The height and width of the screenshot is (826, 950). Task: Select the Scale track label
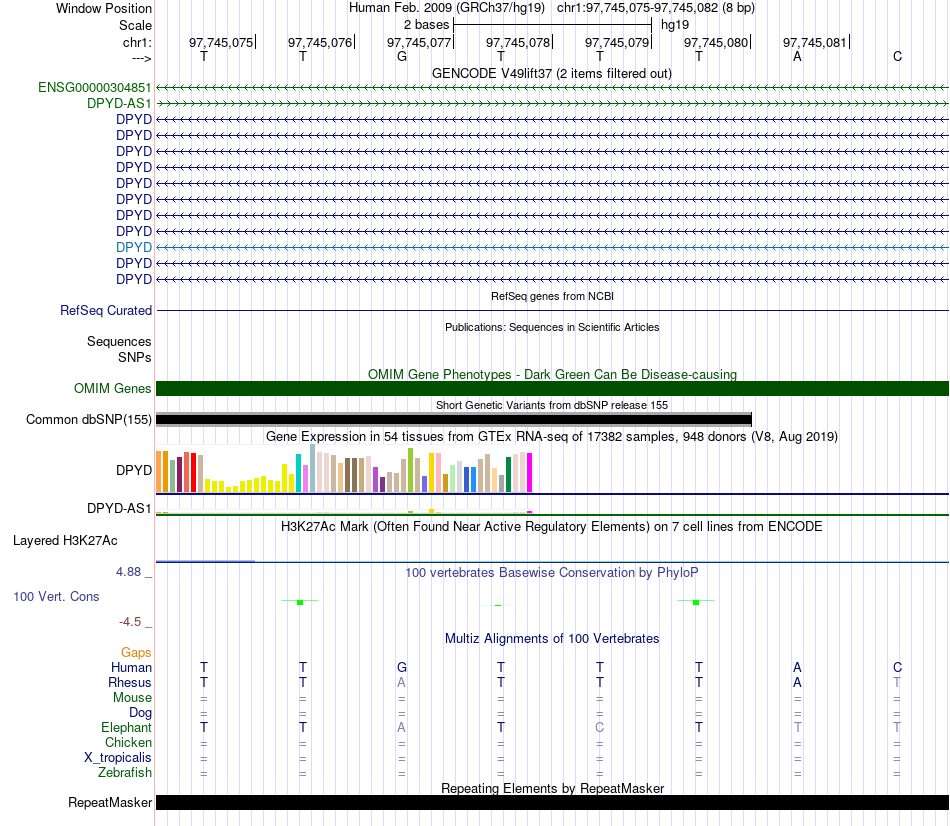tap(135, 25)
